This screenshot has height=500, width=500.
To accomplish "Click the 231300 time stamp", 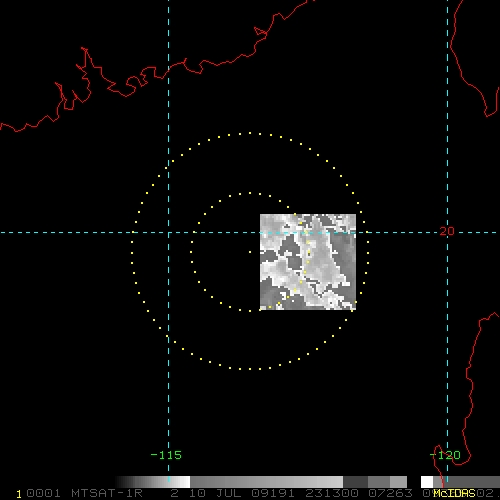I will (332, 493).
